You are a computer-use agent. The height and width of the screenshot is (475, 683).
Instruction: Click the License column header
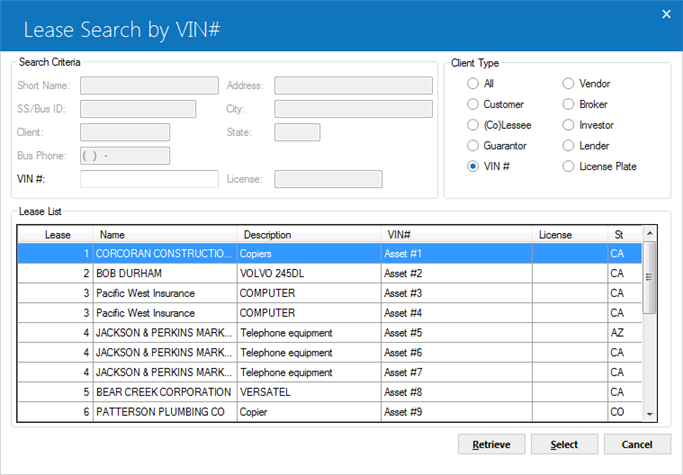(570, 235)
